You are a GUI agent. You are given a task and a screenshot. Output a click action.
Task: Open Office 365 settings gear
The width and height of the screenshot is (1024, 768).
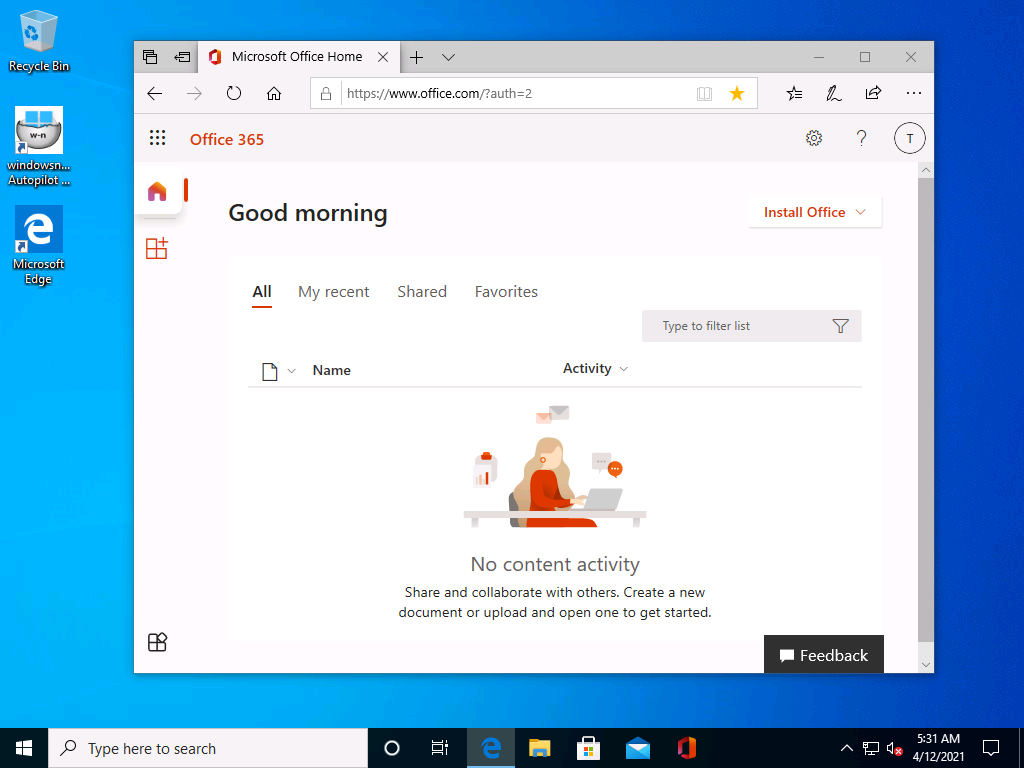point(814,138)
